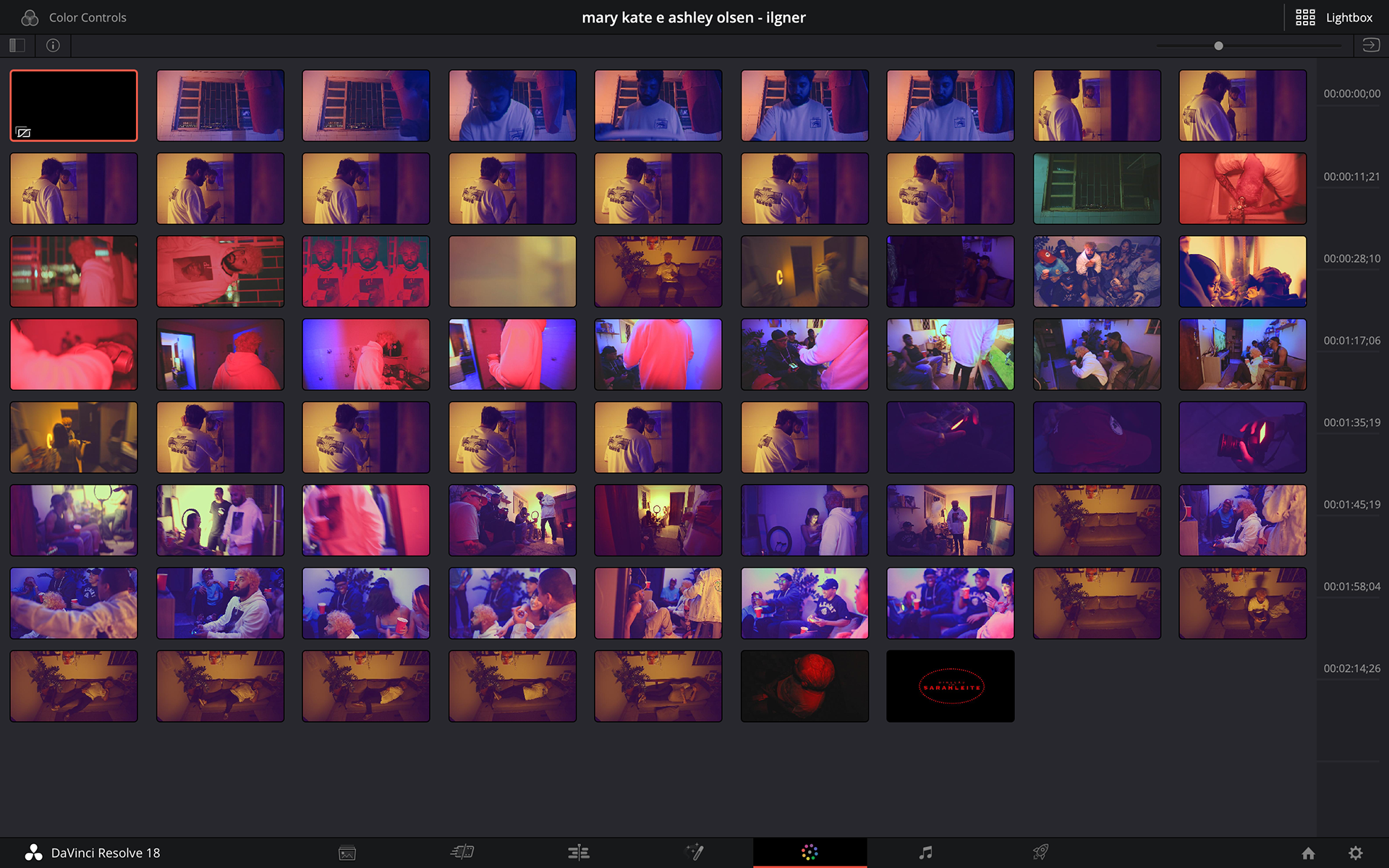
Task: Toggle the sidebar panel icon
Action: pos(17,46)
